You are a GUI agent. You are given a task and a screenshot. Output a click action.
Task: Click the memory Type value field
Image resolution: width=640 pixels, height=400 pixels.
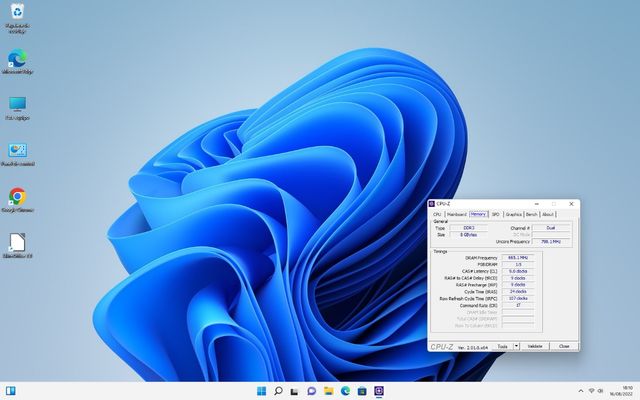coord(469,228)
